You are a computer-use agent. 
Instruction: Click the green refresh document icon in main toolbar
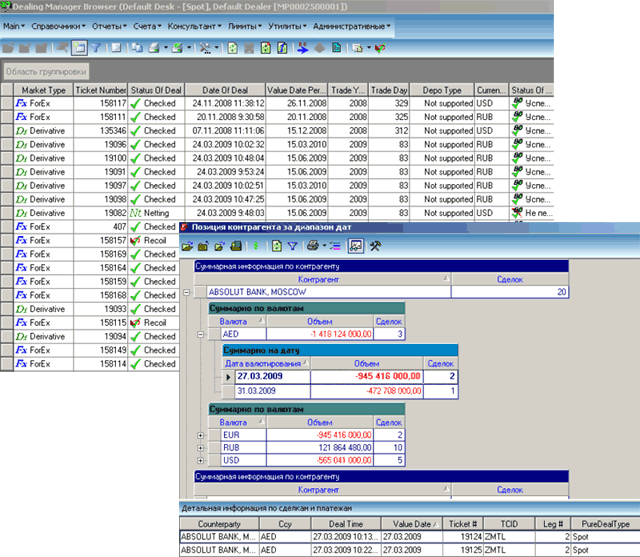(x=233, y=48)
